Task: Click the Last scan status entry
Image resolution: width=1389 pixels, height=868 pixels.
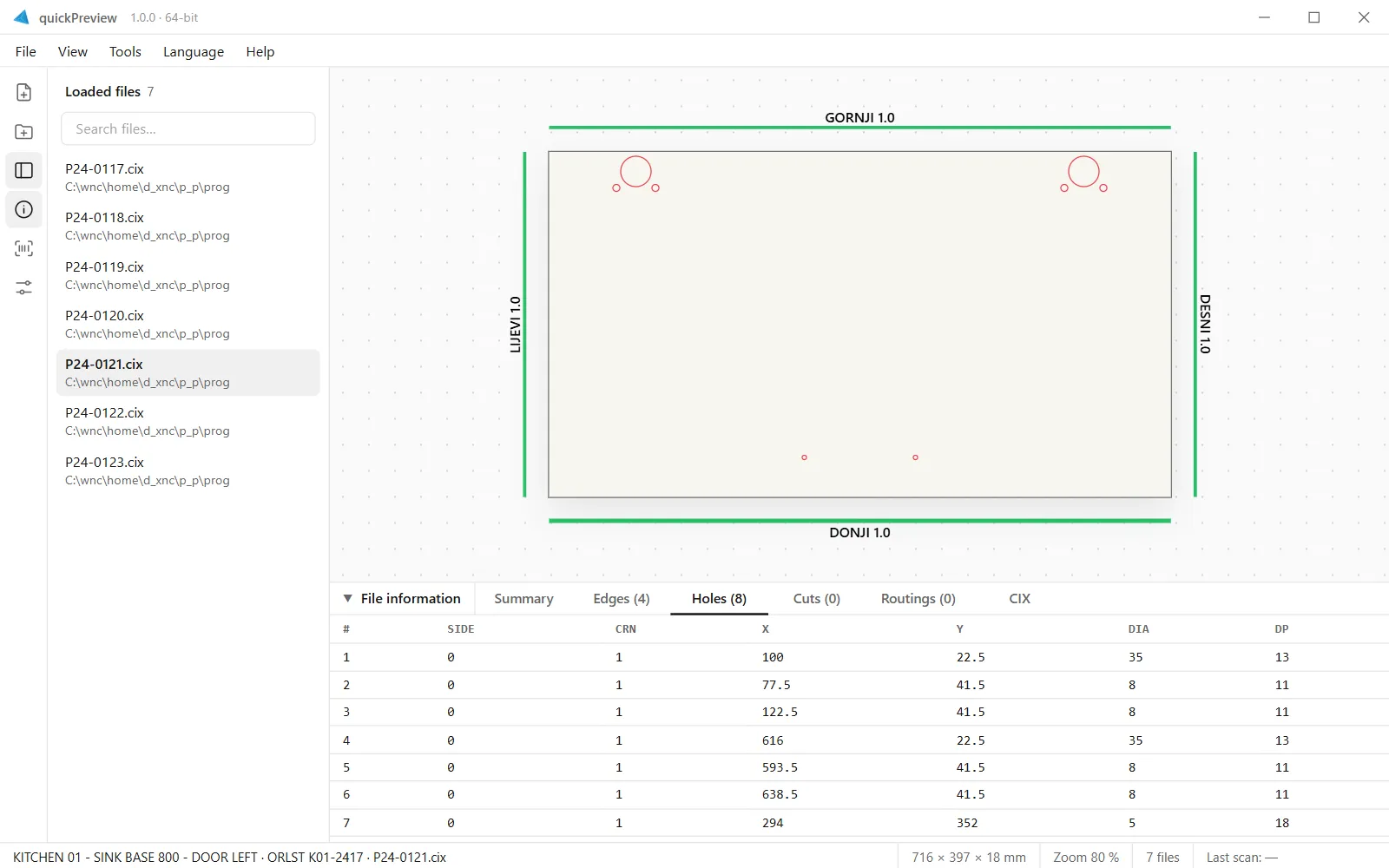Action: click(1242, 857)
